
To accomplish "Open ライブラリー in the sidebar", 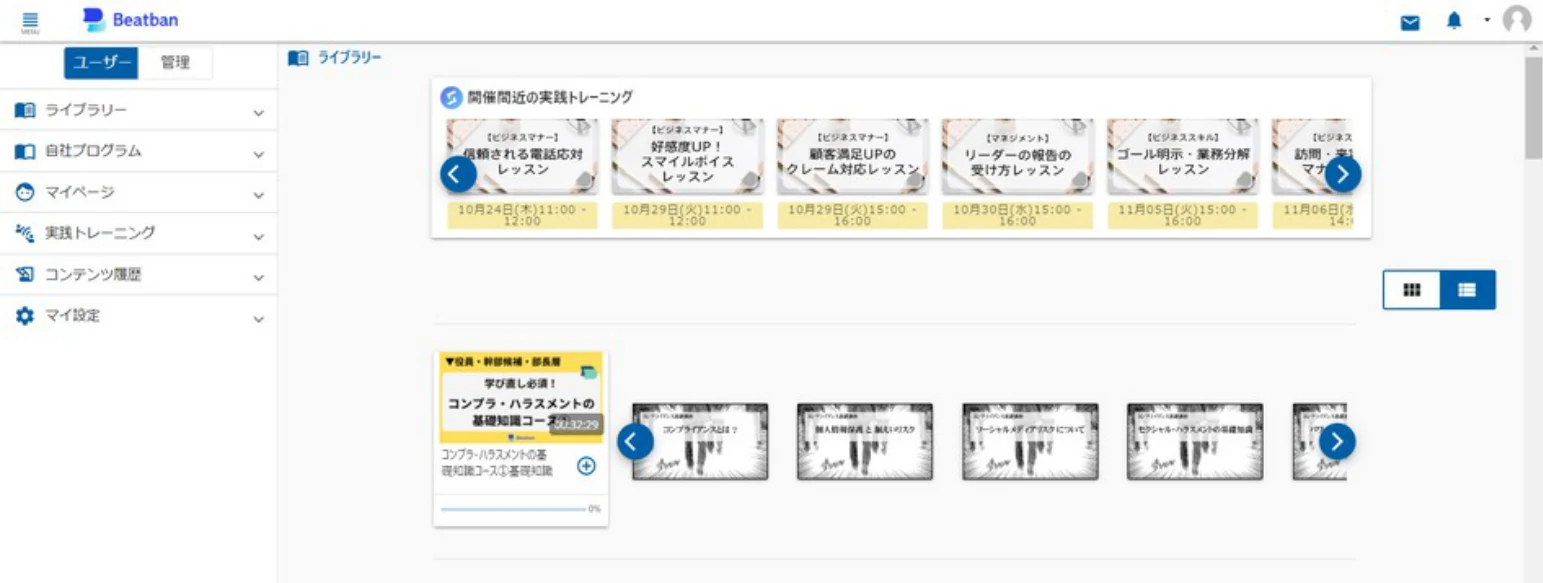I will (x=138, y=110).
